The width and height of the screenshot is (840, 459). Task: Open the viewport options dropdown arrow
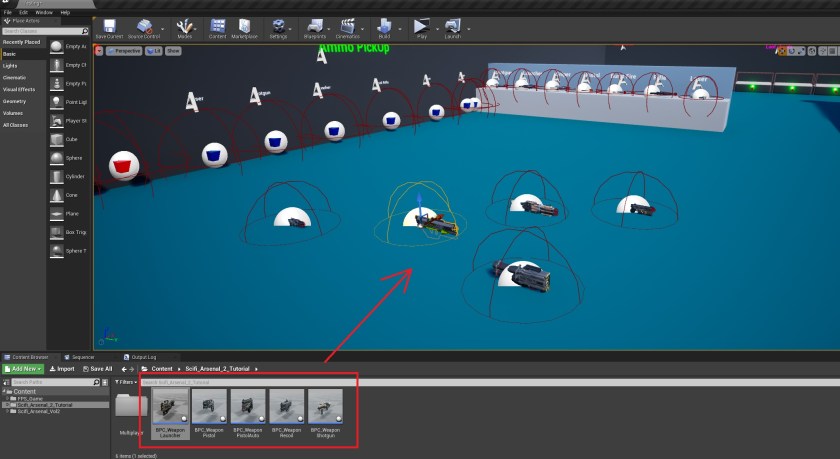tap(99, 50)
